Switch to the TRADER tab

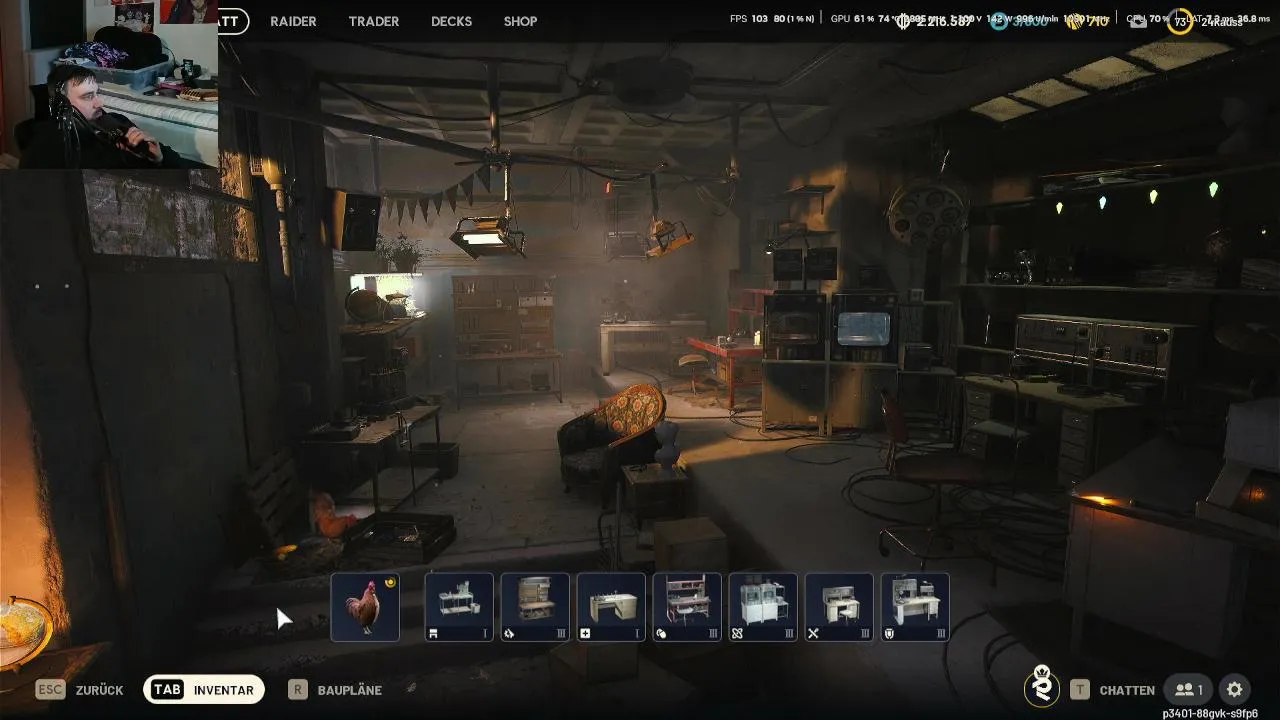(x=374, y=21)
